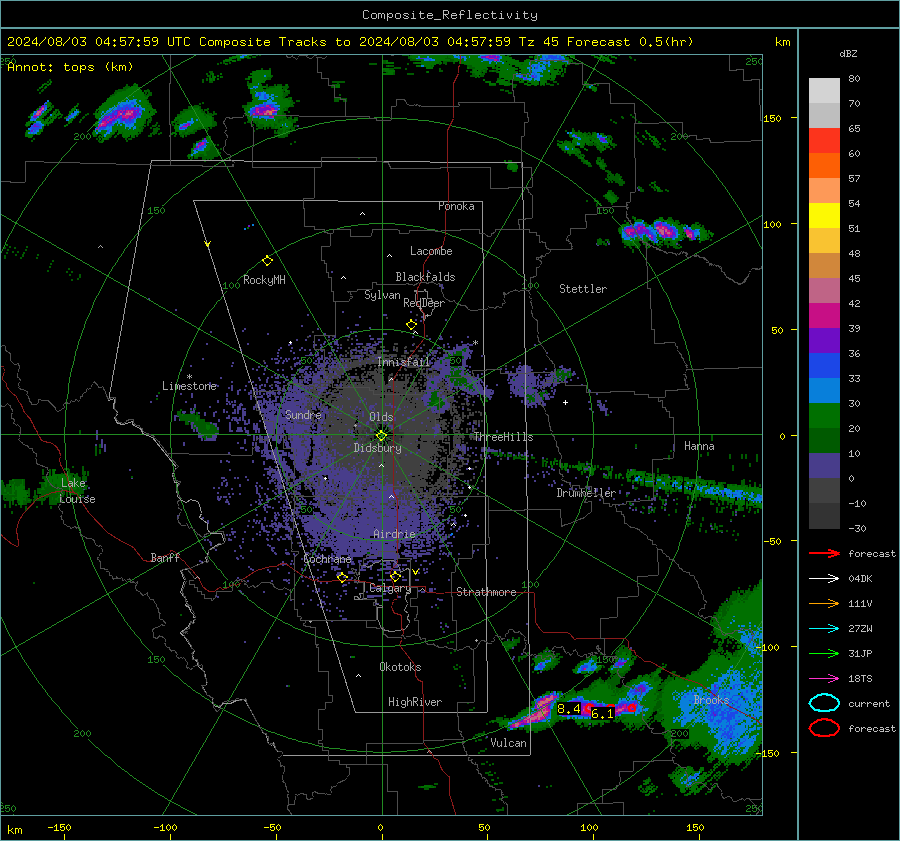The height and width of the screenshot is (841, 900).
Task: Click the HighRiver label
Action: (x=415, y=702)
